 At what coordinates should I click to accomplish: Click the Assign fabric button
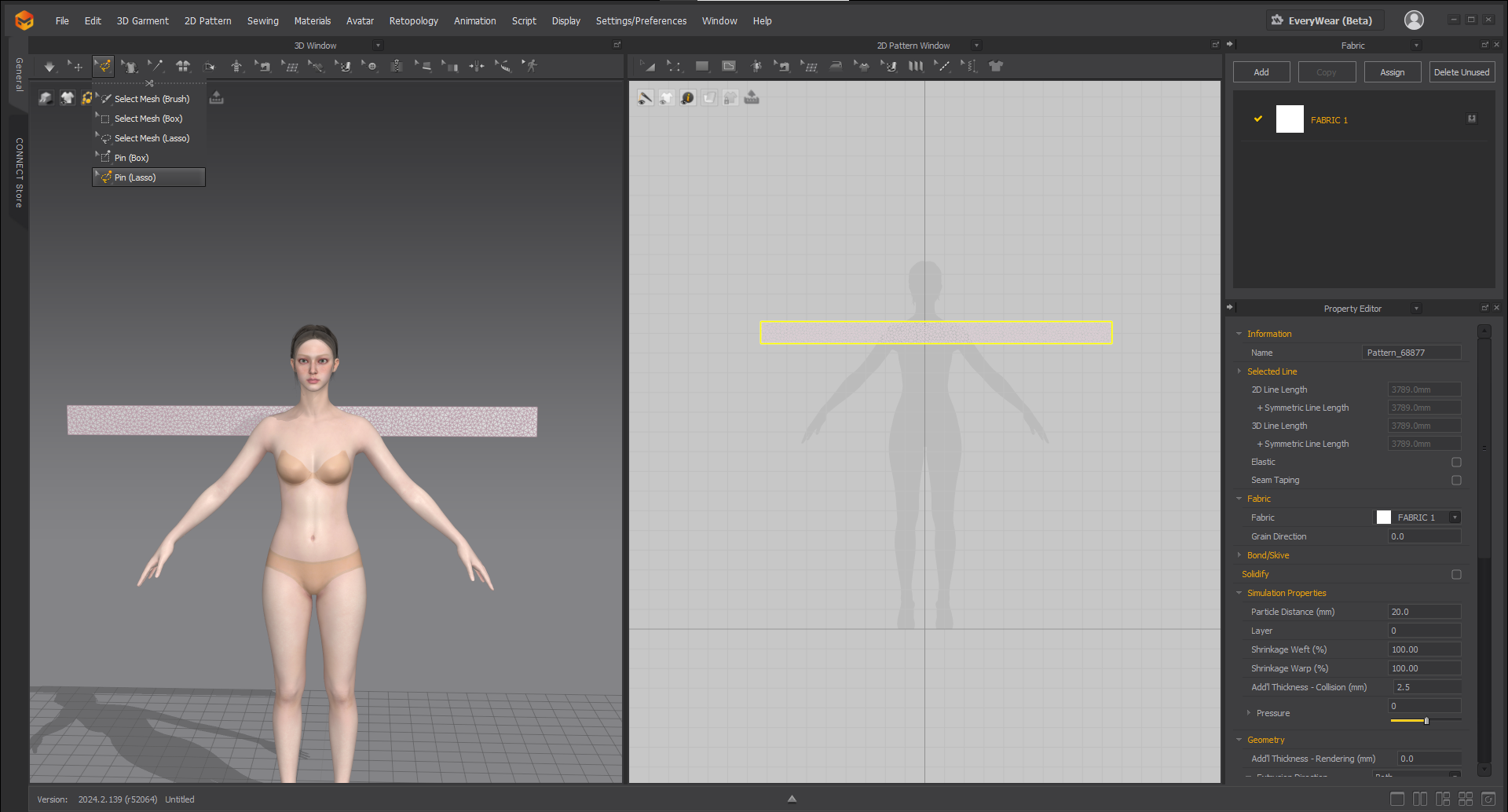click(1393, 72)
